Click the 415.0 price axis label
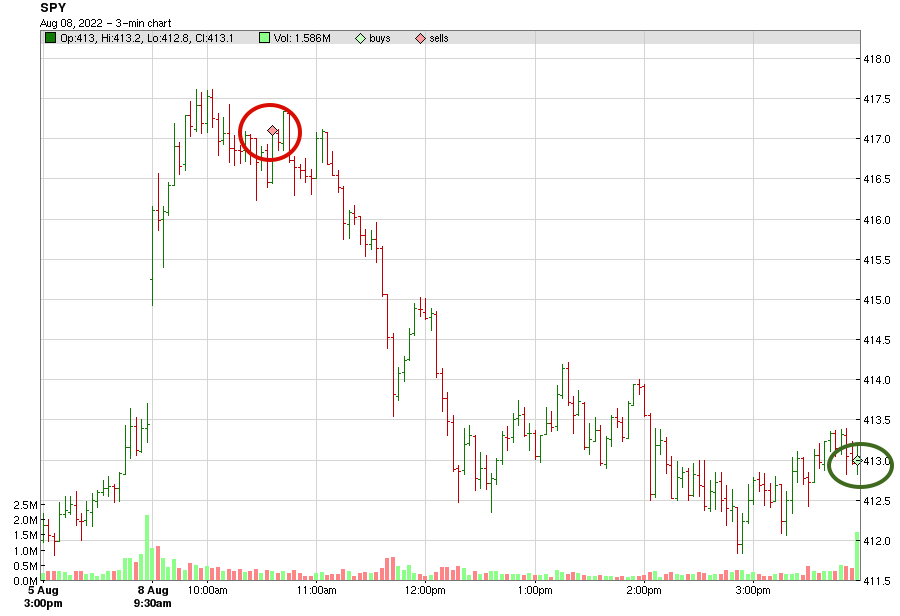 [x=877, y=300]
